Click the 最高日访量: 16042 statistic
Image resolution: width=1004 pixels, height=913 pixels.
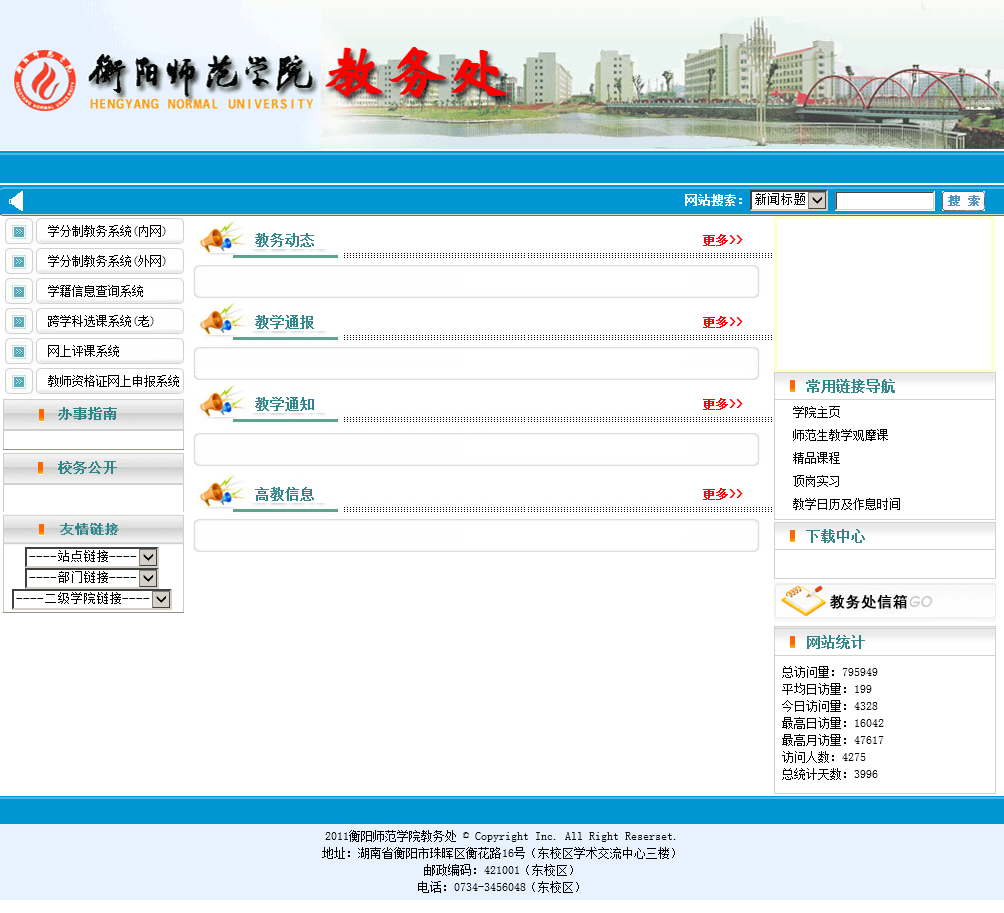(x=832, y=723)
